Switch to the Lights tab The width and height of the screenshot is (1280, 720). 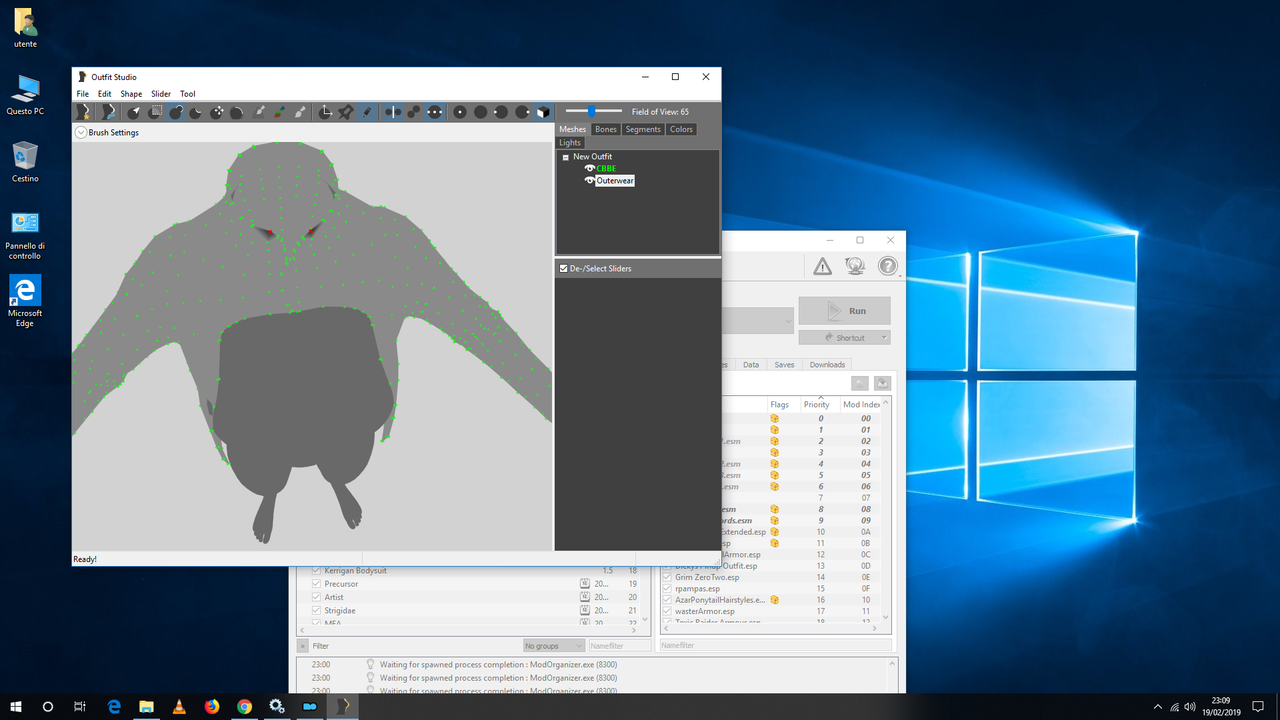click(x=570, y=143)
